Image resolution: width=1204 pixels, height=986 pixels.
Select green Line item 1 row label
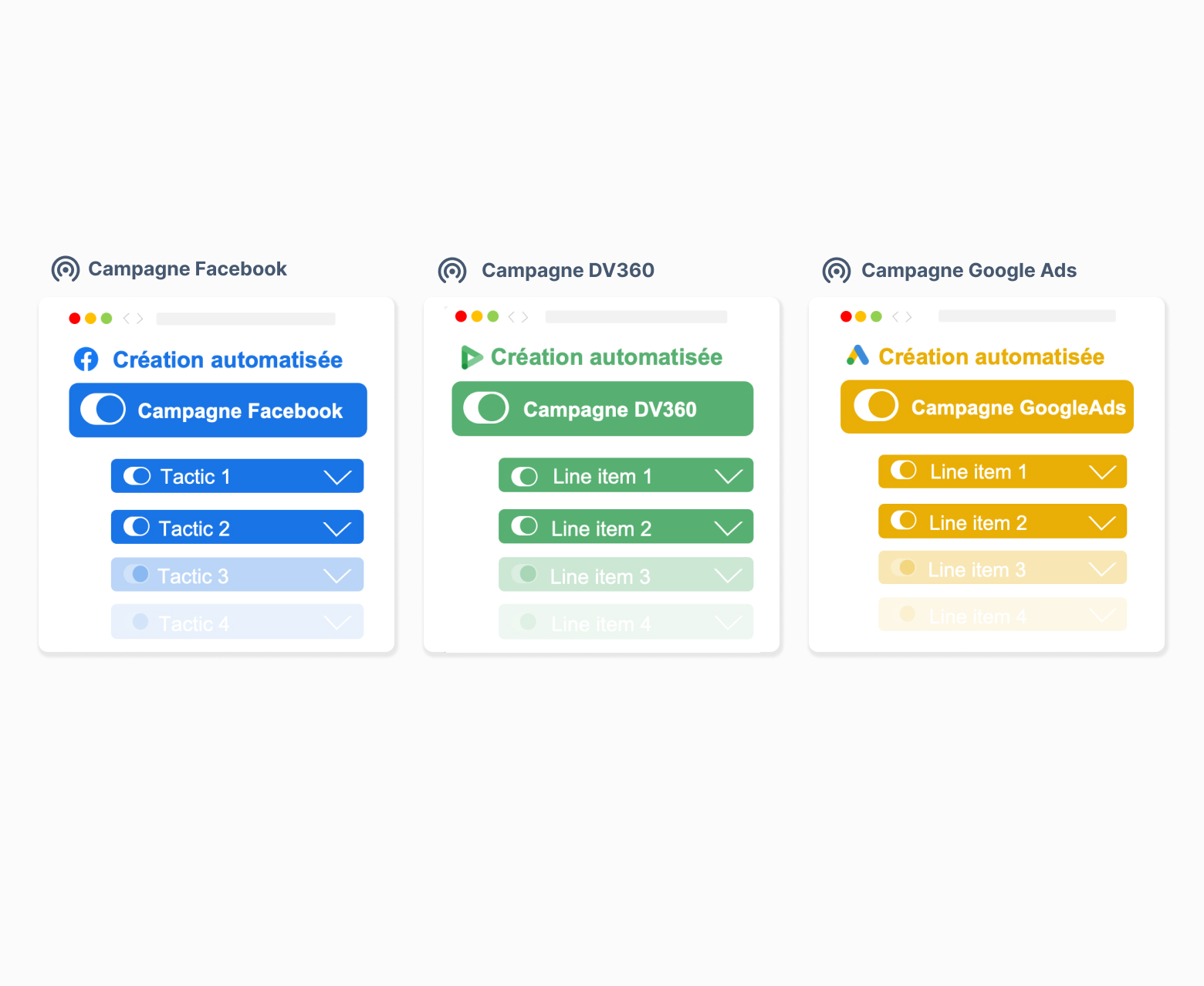[x=602, y=477]
